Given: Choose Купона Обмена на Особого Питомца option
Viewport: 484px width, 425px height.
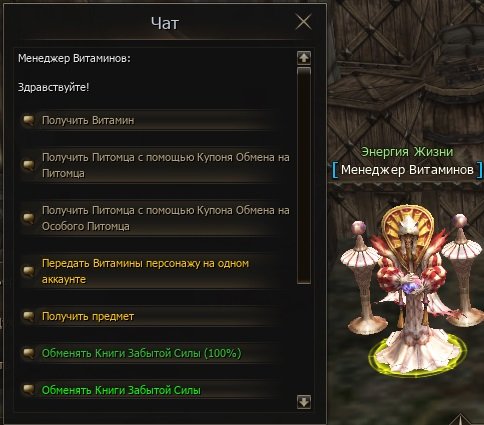Looking at the screenshot, I should pyautogui.click(x=154, y=218).
